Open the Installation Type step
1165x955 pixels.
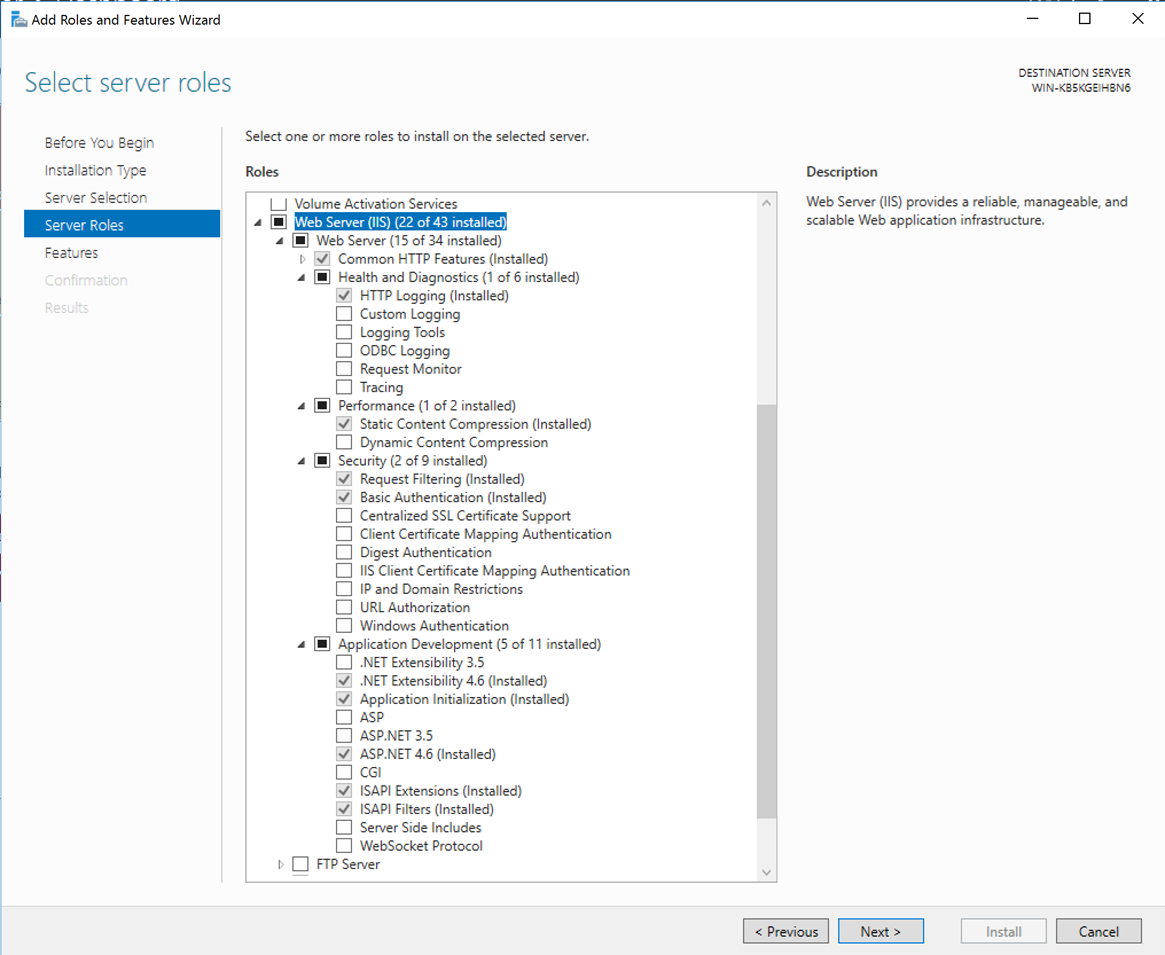pos(95,170)
